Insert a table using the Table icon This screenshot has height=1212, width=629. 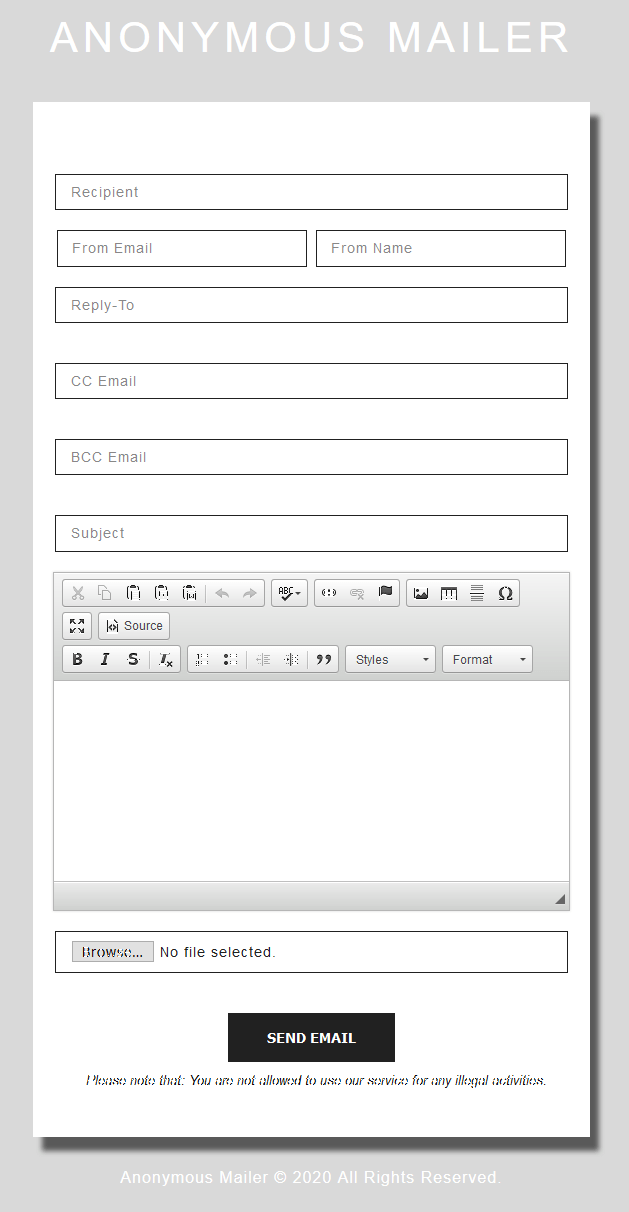coord(449,593)
